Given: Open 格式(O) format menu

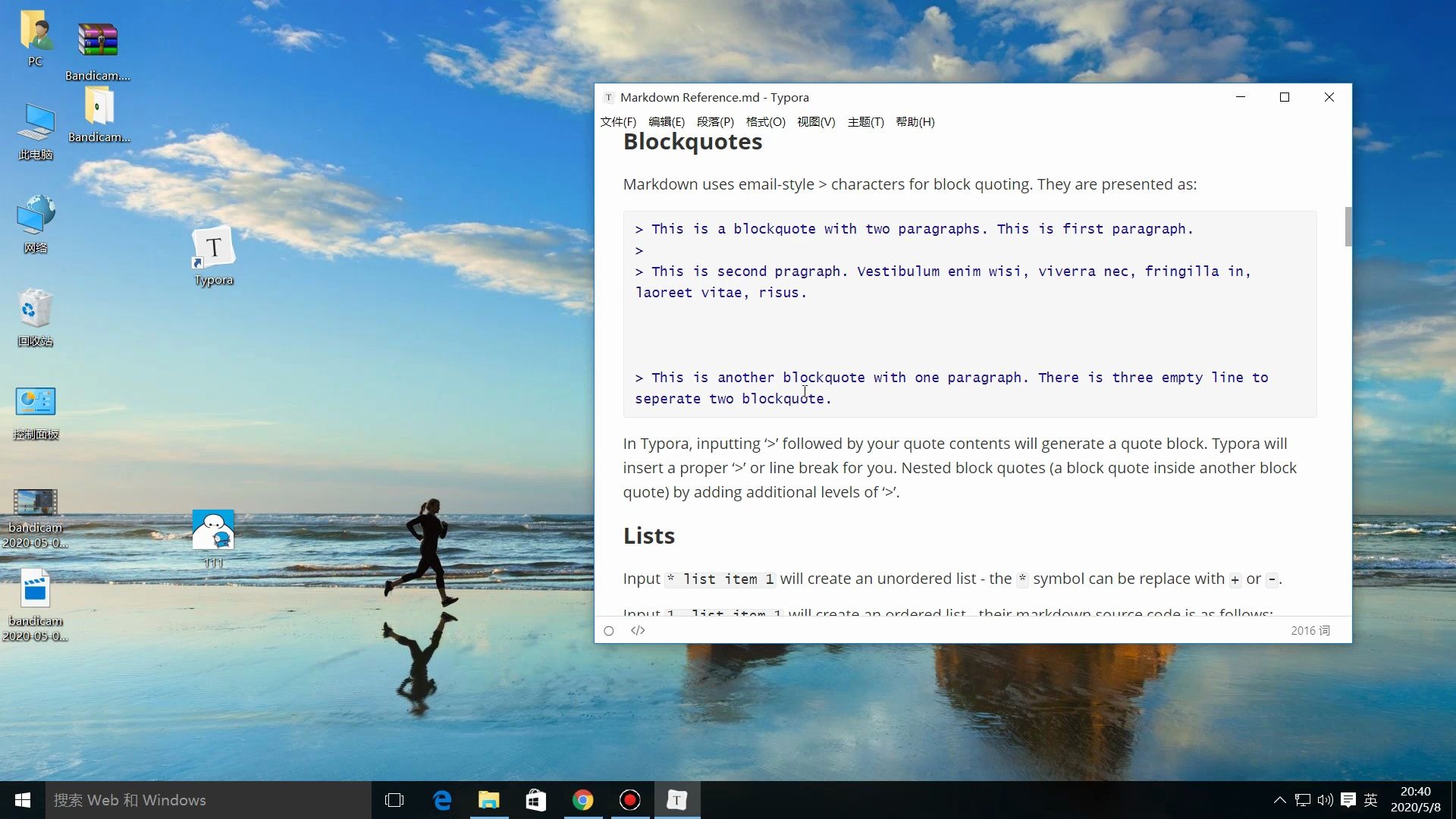Looking at the screenshot, I should tap(764, 122).
